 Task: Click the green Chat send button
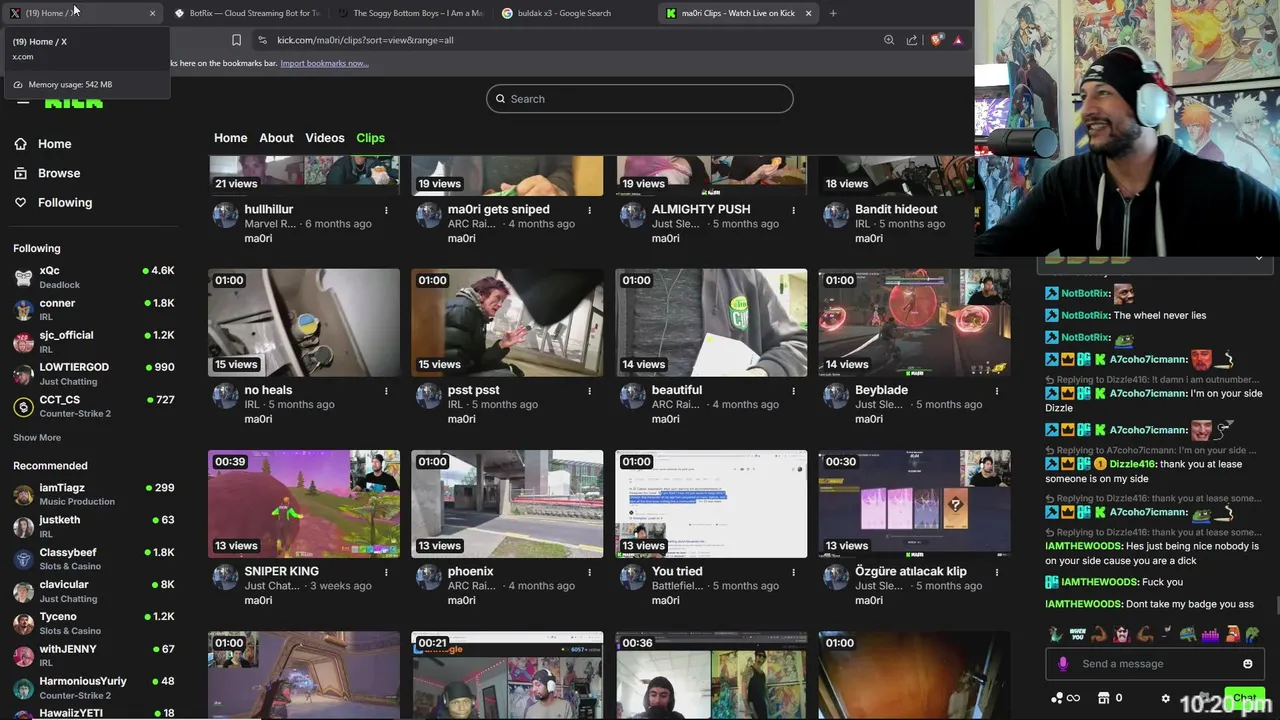[x=1244, y=698]
